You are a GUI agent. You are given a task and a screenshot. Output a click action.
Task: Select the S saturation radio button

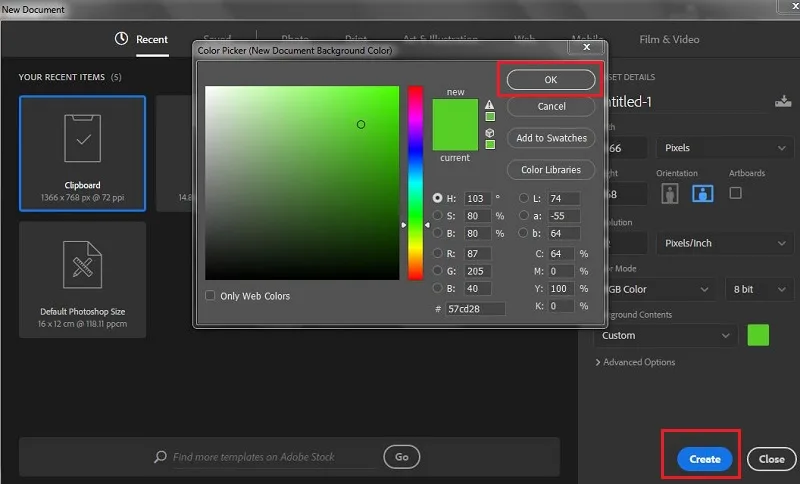[x=437, y=215]
